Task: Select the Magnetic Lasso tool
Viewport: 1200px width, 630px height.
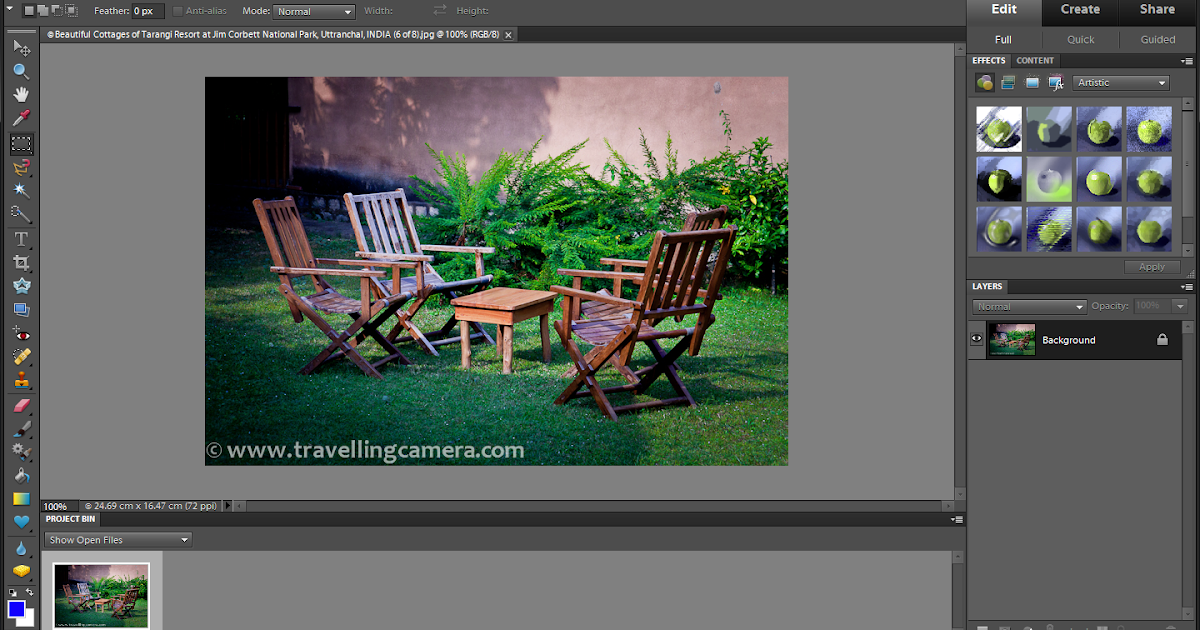Action: coord(21,167)
